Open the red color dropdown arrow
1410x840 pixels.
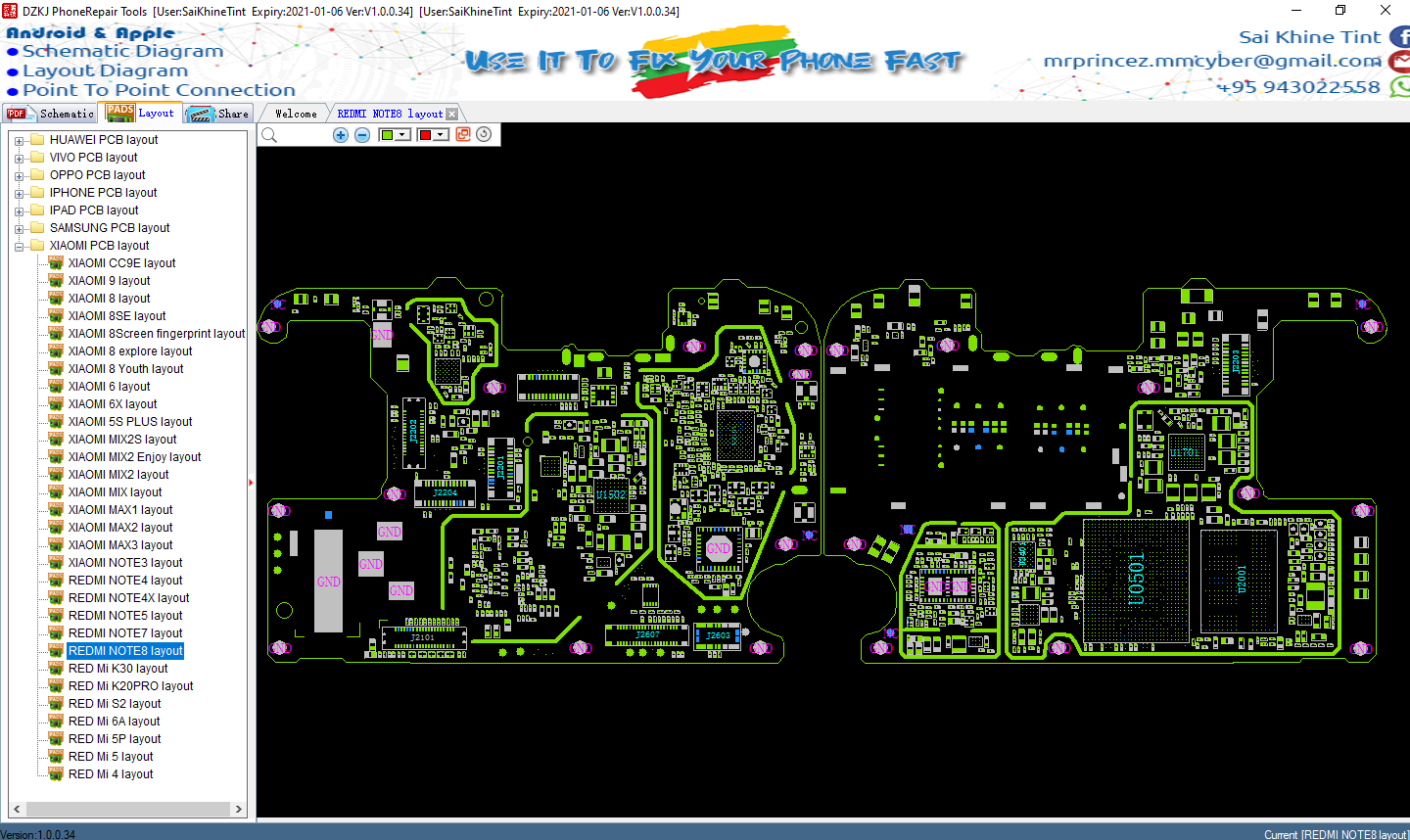tap(441, 135)
